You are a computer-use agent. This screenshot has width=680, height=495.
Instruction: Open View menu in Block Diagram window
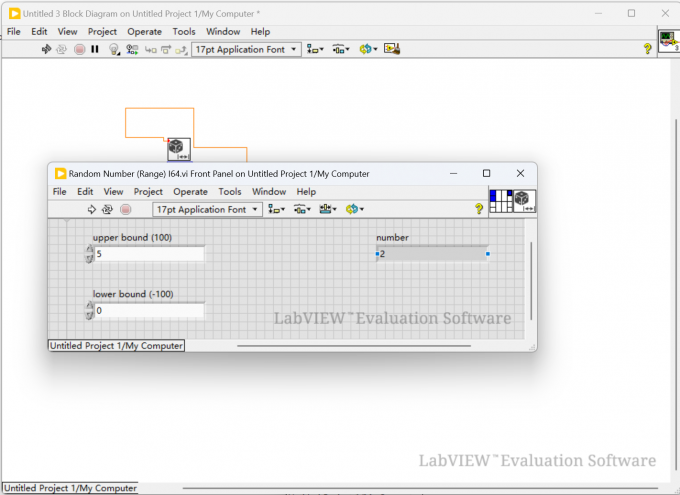(67, 32)
